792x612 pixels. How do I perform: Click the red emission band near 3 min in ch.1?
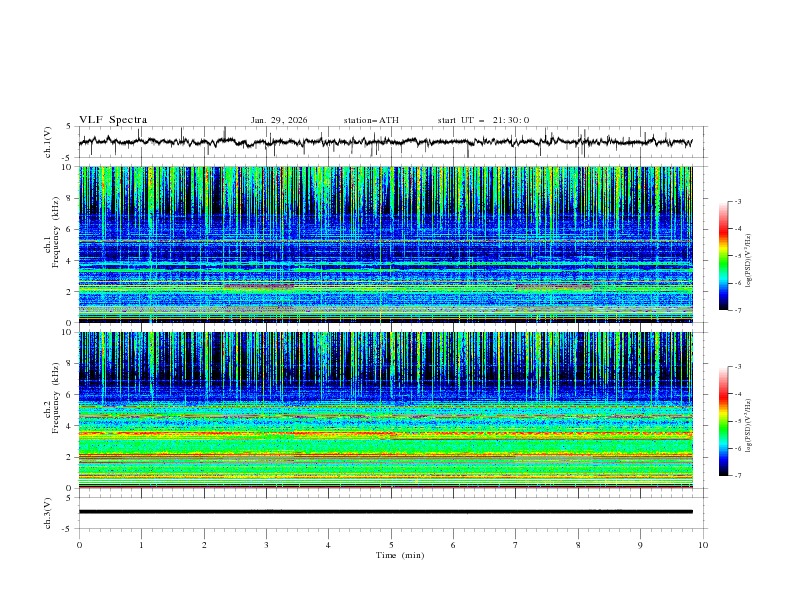[x=258, y=286]
